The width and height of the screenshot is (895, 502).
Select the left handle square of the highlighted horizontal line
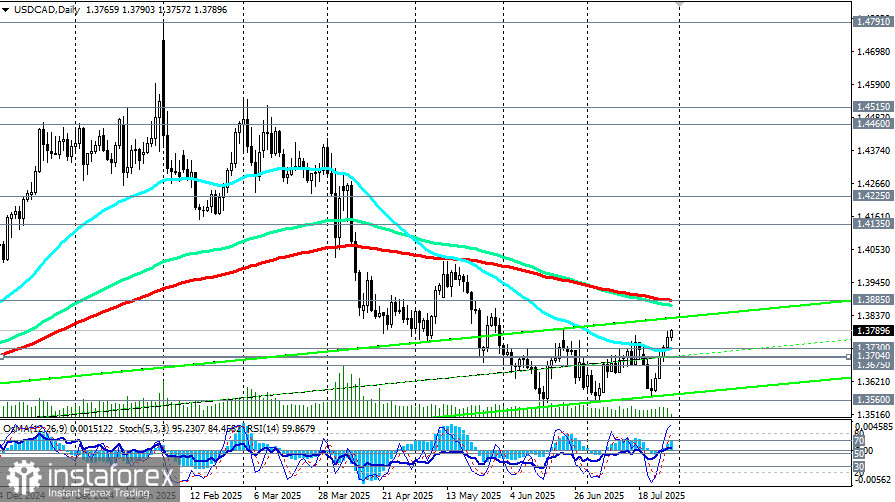pos(2,356)
